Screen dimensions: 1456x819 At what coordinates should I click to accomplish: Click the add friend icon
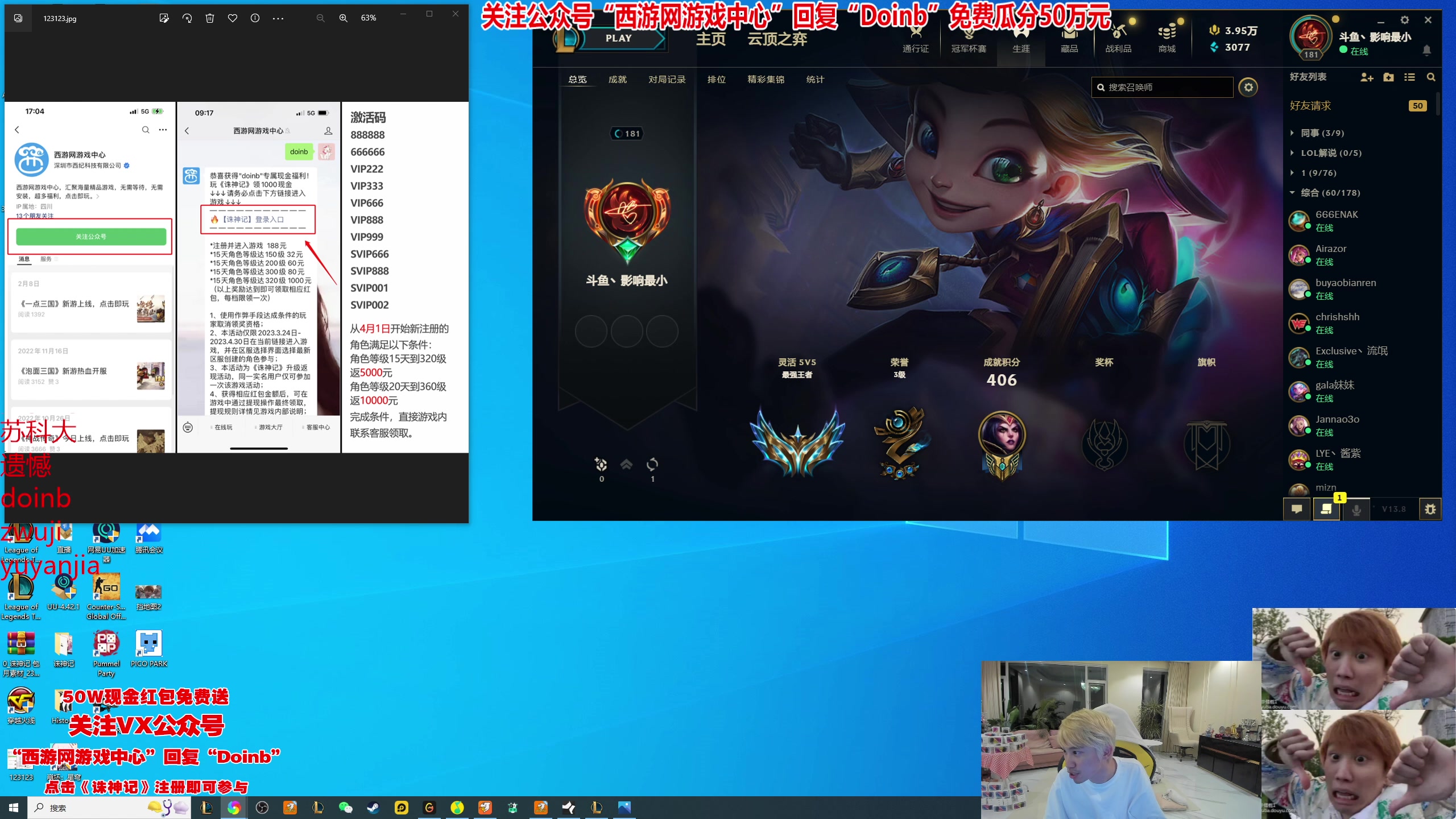(x=1367, y=77)
